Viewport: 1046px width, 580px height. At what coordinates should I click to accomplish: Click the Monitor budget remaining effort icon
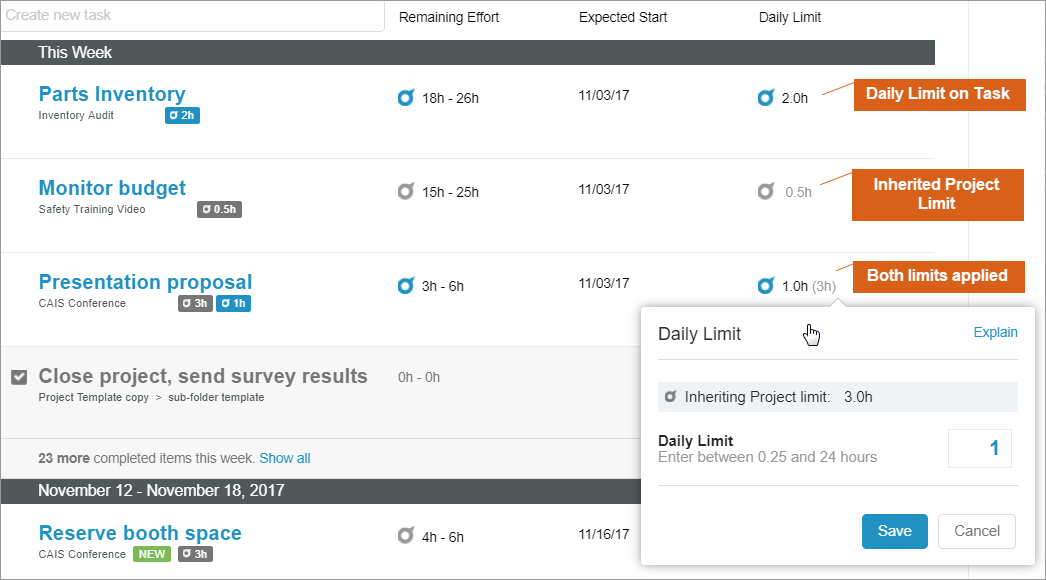click(405, 191)
